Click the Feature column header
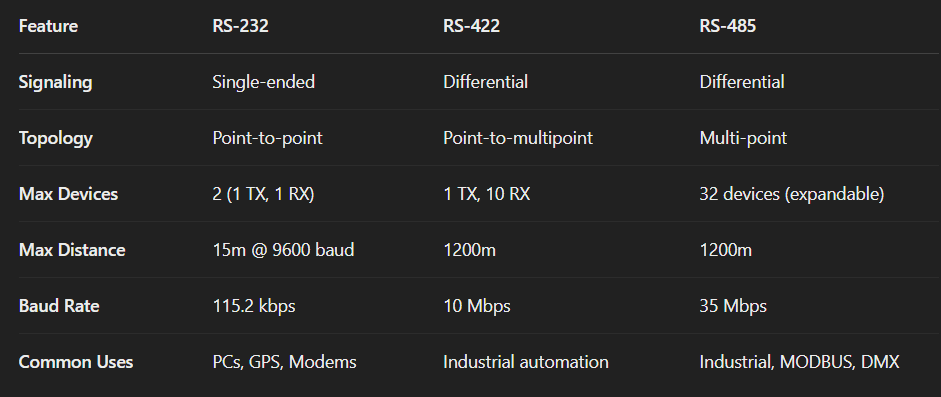The width and height of the screenshot is (941, 397). click(48, 26)
